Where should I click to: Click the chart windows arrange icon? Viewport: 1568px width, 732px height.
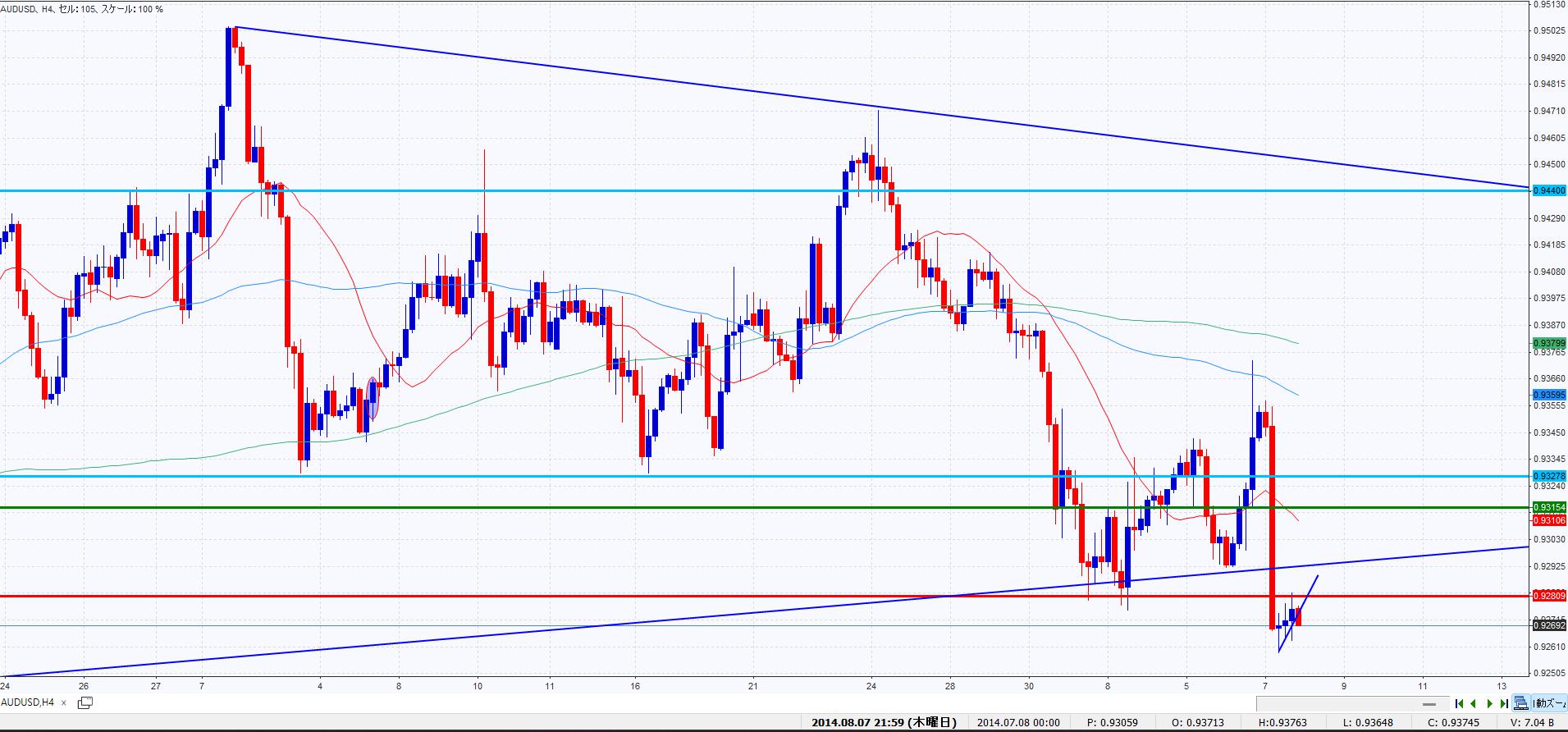click(1521, 703)
